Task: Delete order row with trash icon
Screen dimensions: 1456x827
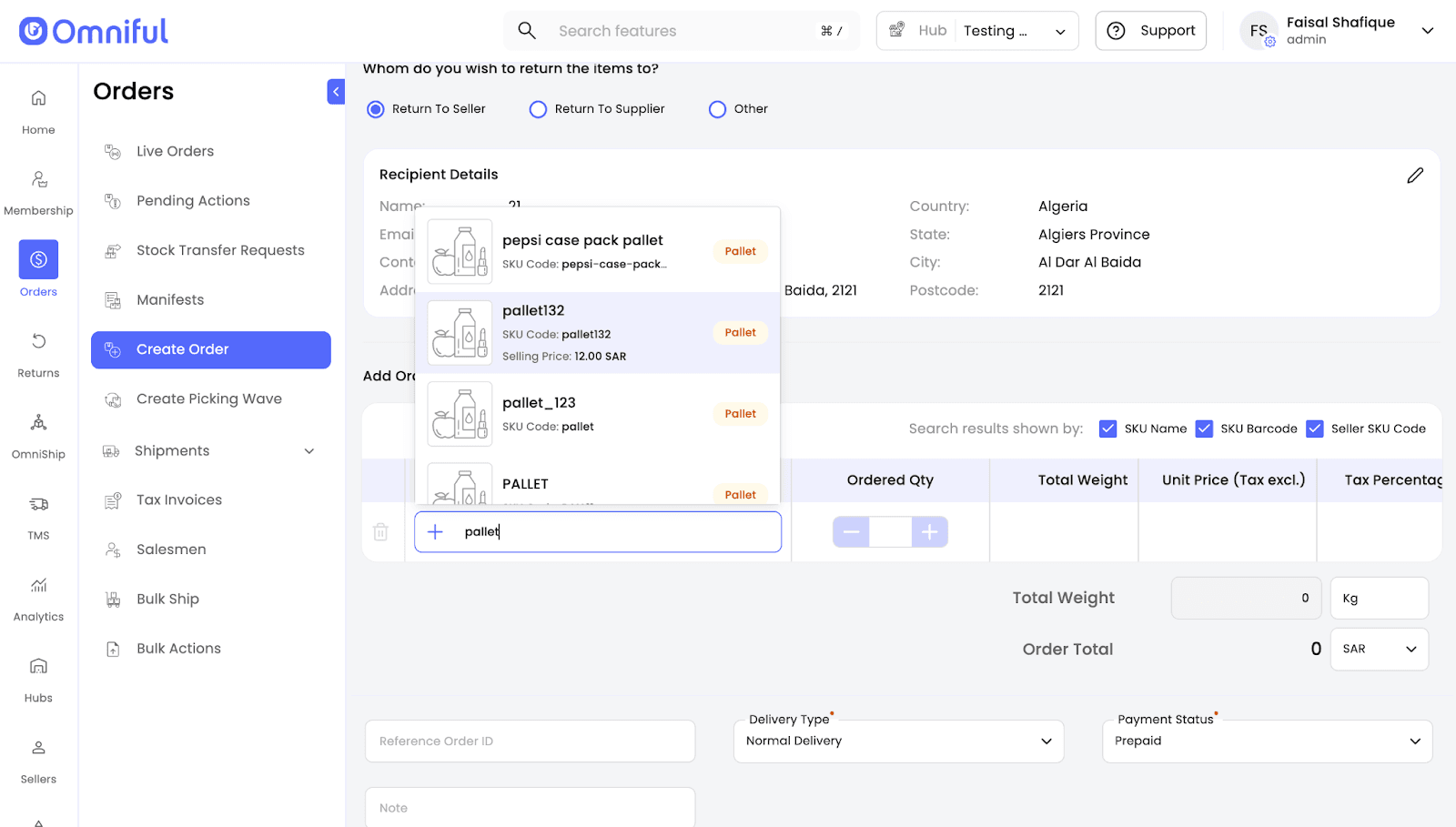Action: [380, 532]
